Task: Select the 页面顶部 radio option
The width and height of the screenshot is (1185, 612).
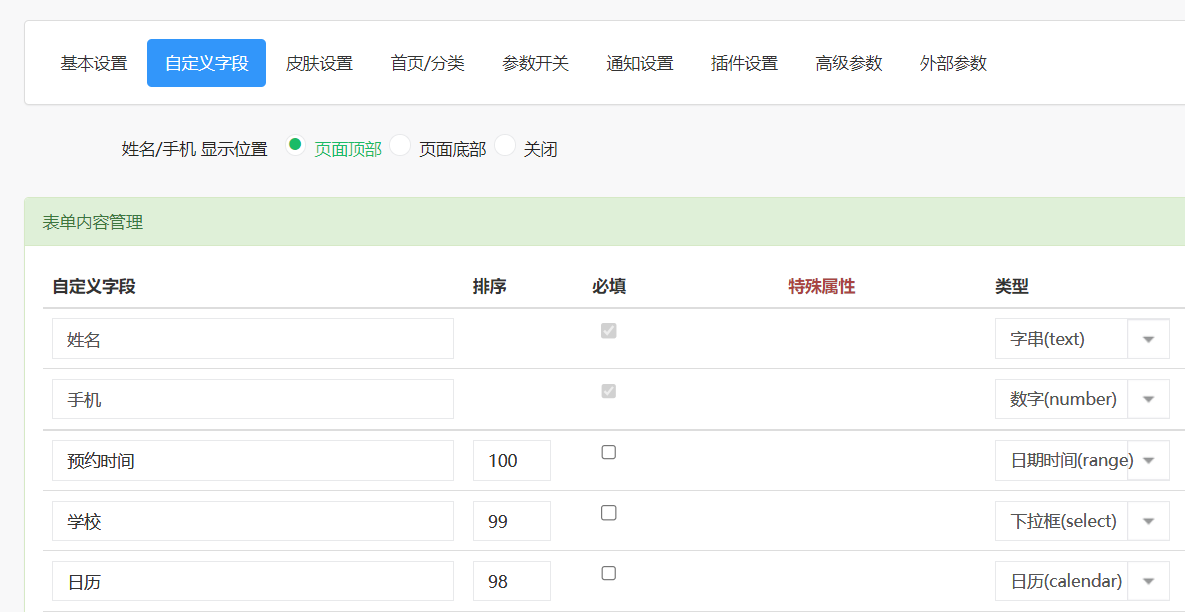Action: pos(295,145)
